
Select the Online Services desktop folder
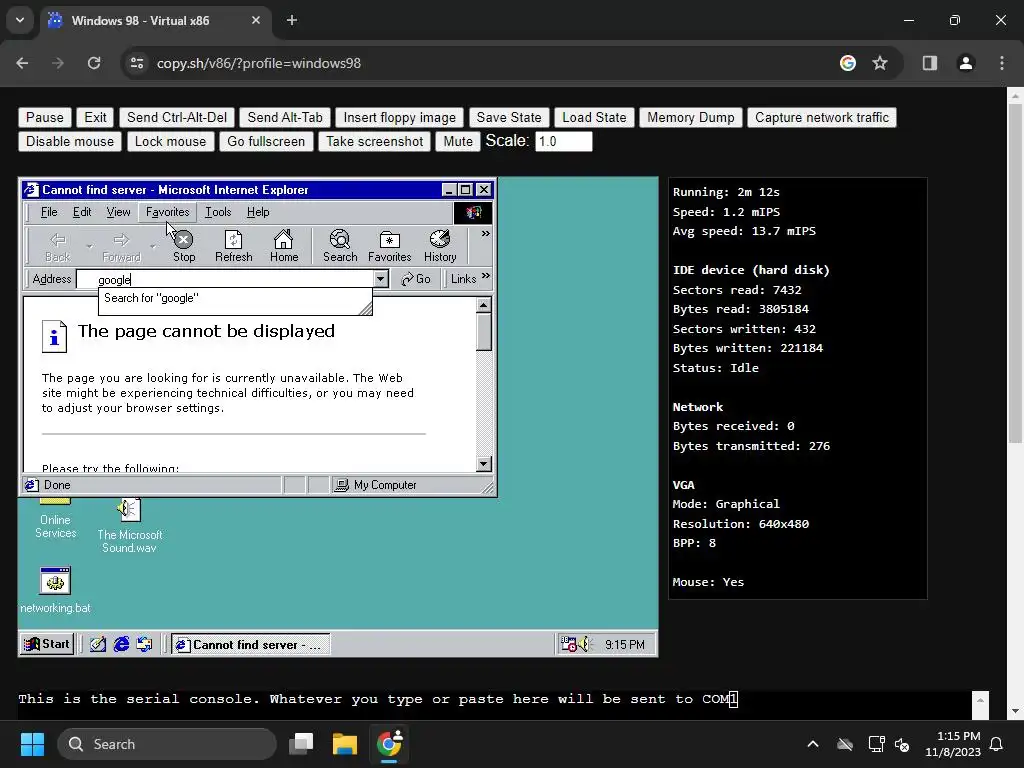[x=56, y=519]
